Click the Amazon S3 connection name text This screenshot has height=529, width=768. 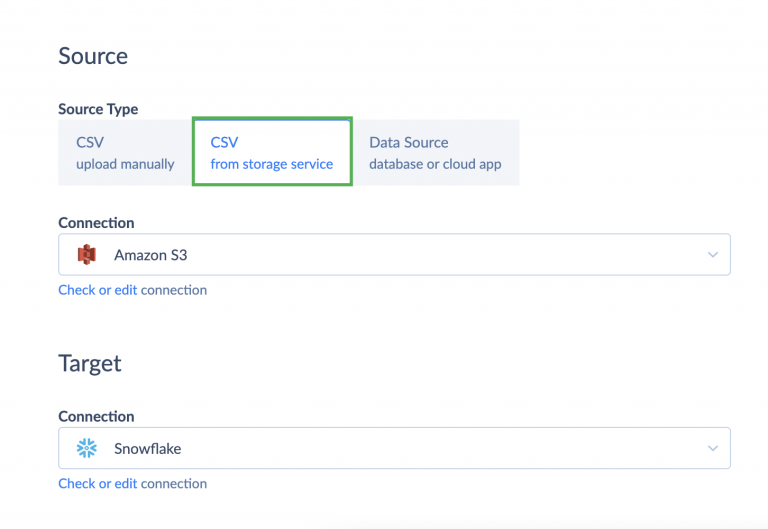coord(150,255)
